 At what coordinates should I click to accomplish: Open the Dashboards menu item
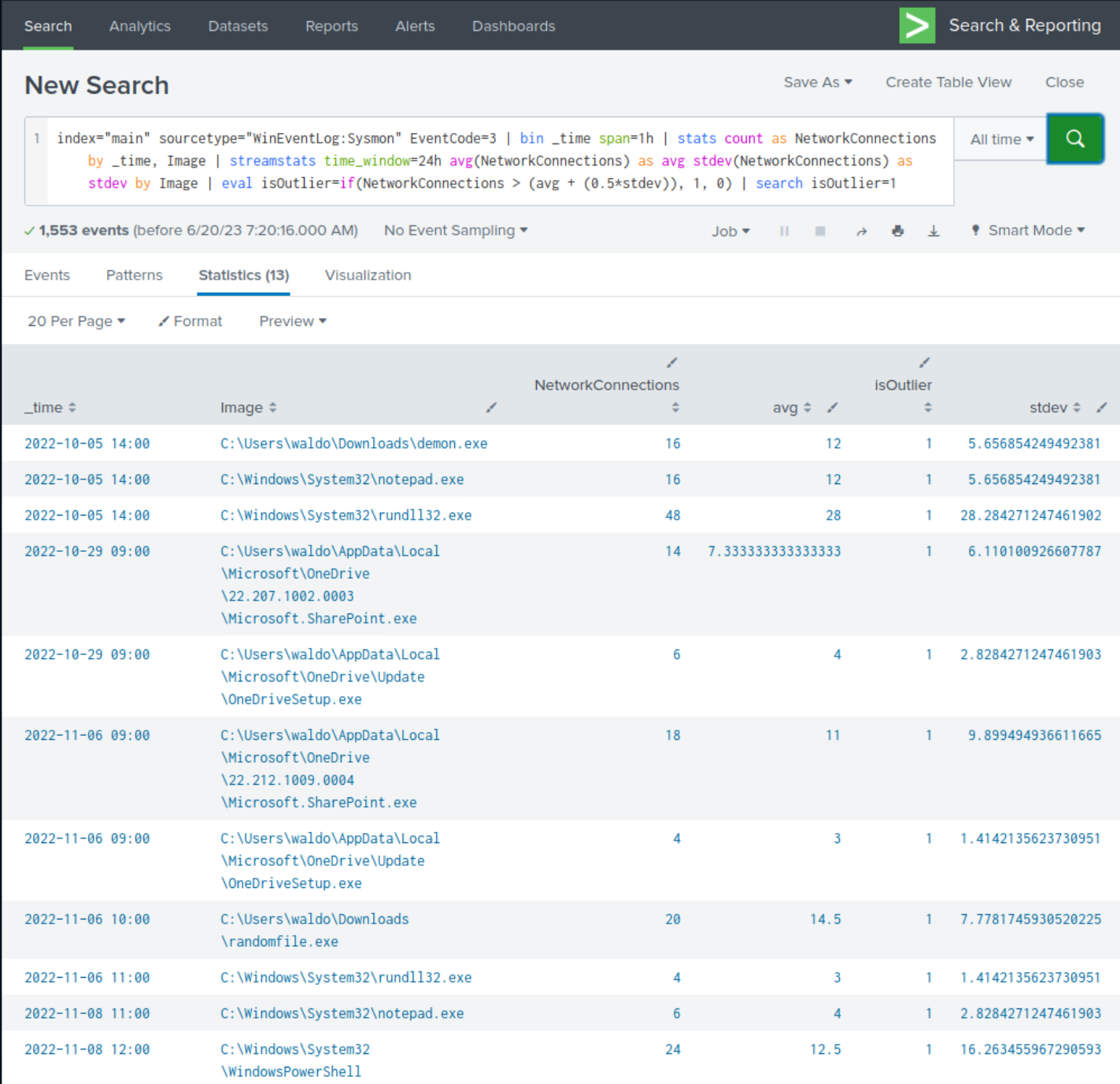coord(513,26)
